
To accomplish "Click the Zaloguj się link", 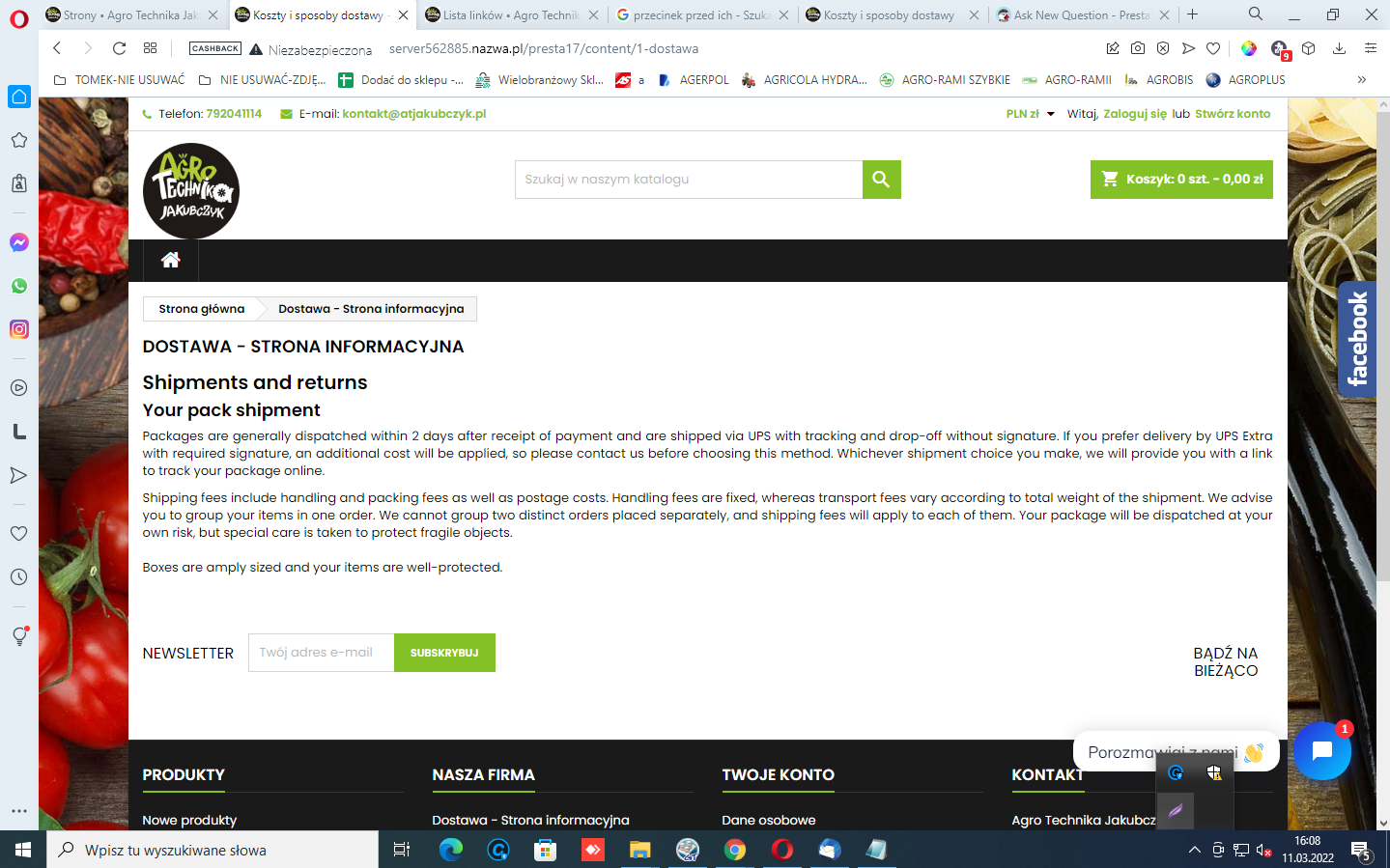I will point(1135,114).
